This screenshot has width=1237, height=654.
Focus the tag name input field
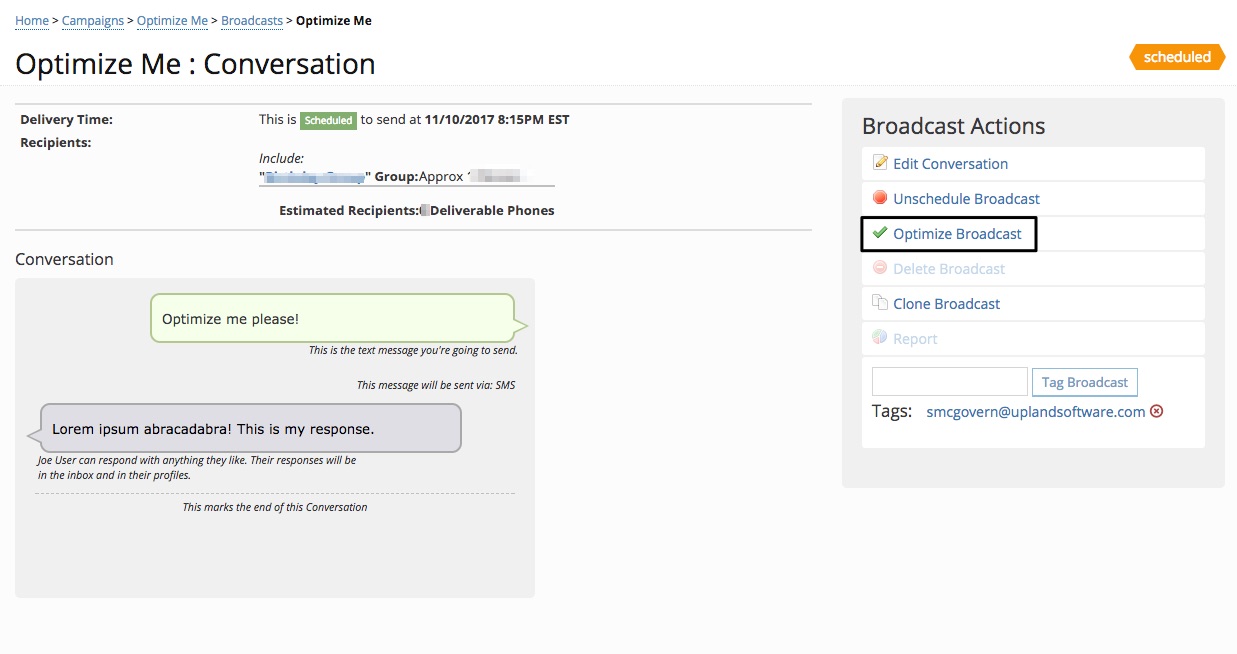[x=949, y=382]
